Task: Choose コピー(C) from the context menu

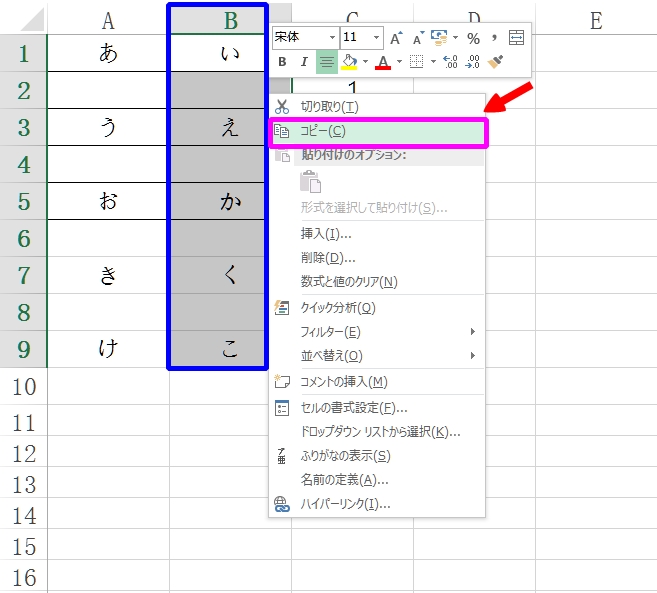Action: point(323,131)
